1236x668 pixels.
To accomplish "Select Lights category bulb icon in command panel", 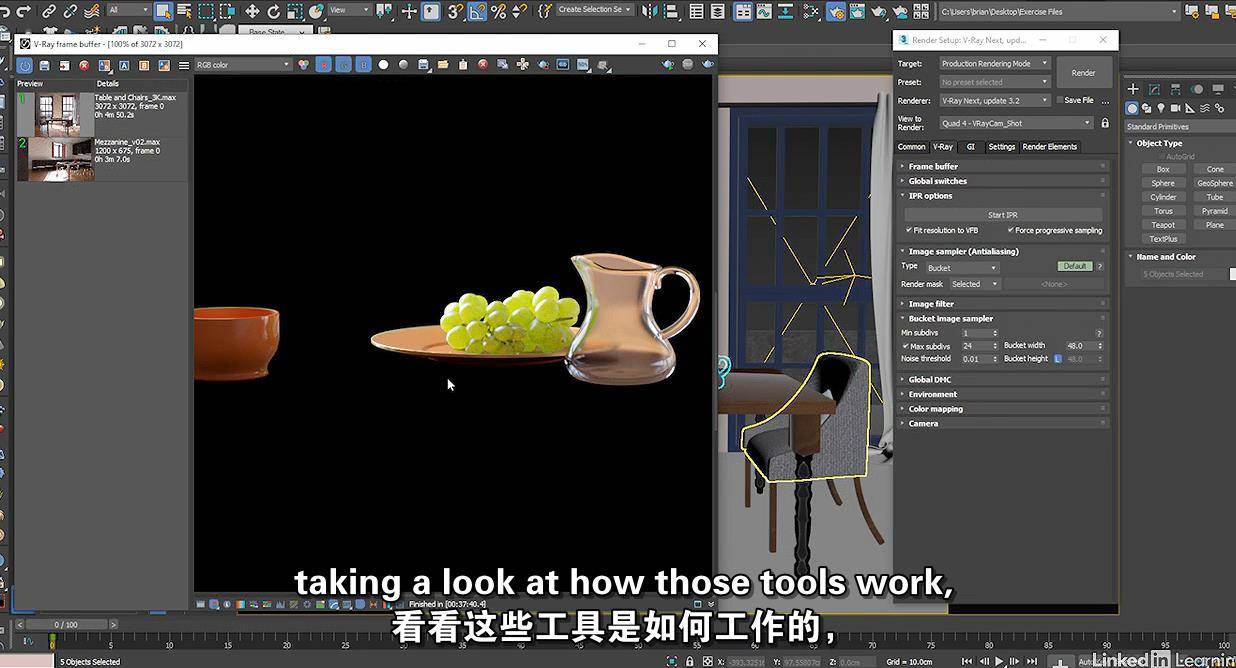I will tap(1161, 108).
